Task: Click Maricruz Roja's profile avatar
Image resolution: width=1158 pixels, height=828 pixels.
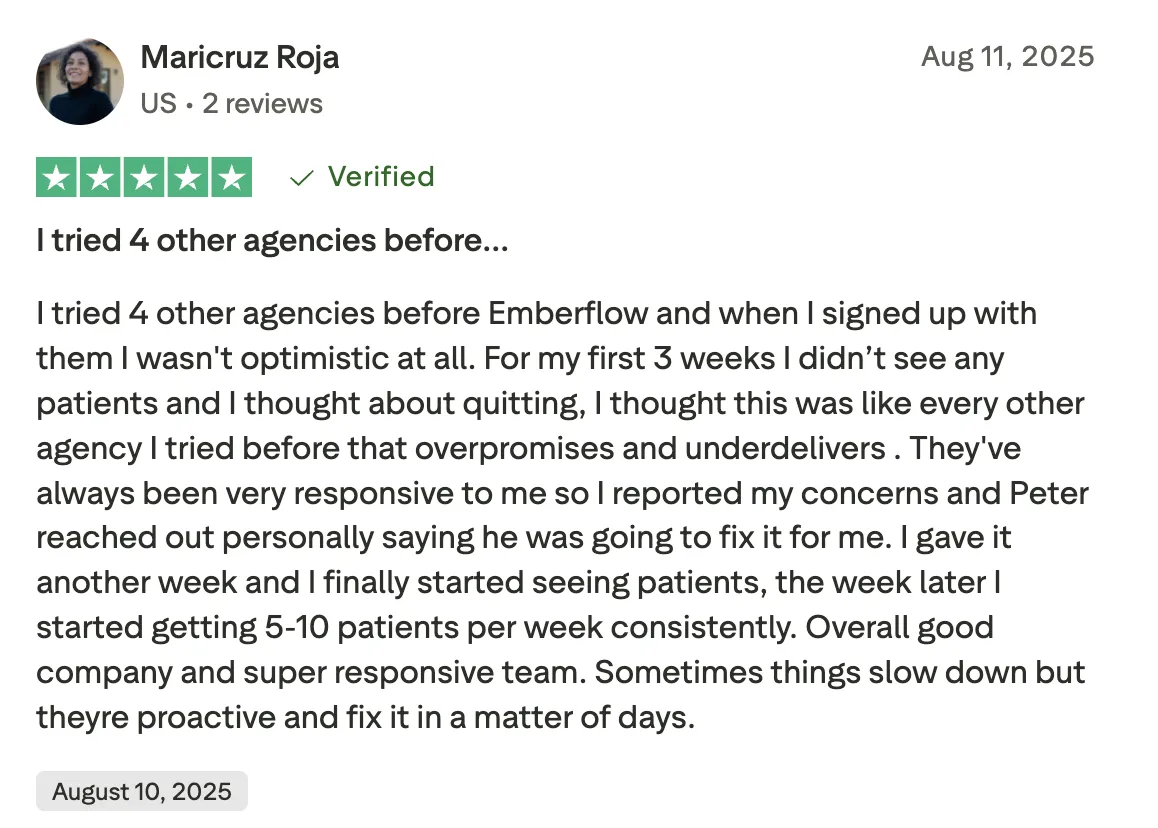Action: click(80, 81)
